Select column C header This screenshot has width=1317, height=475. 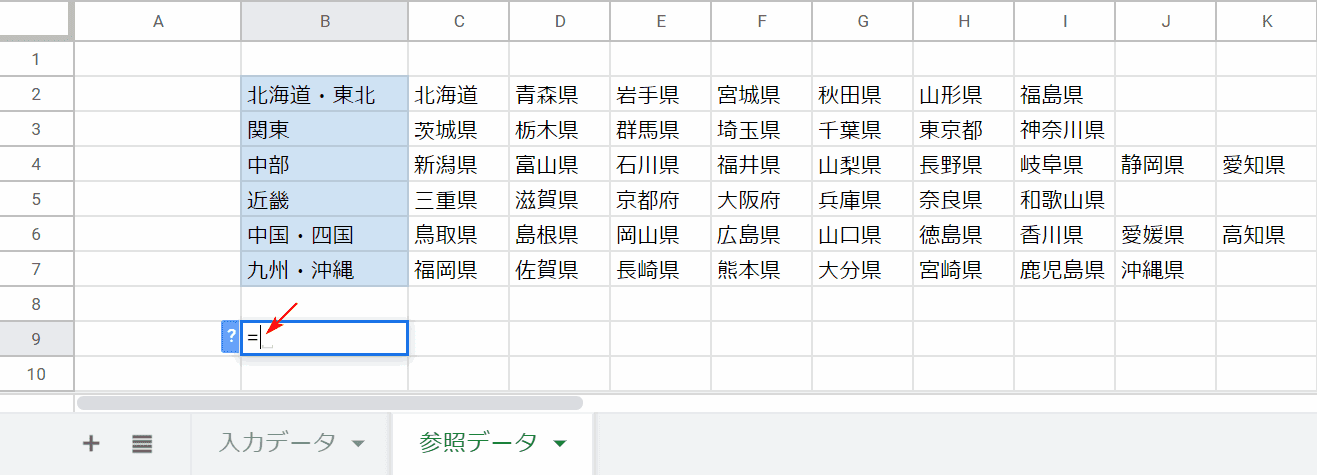coord(458,20)
